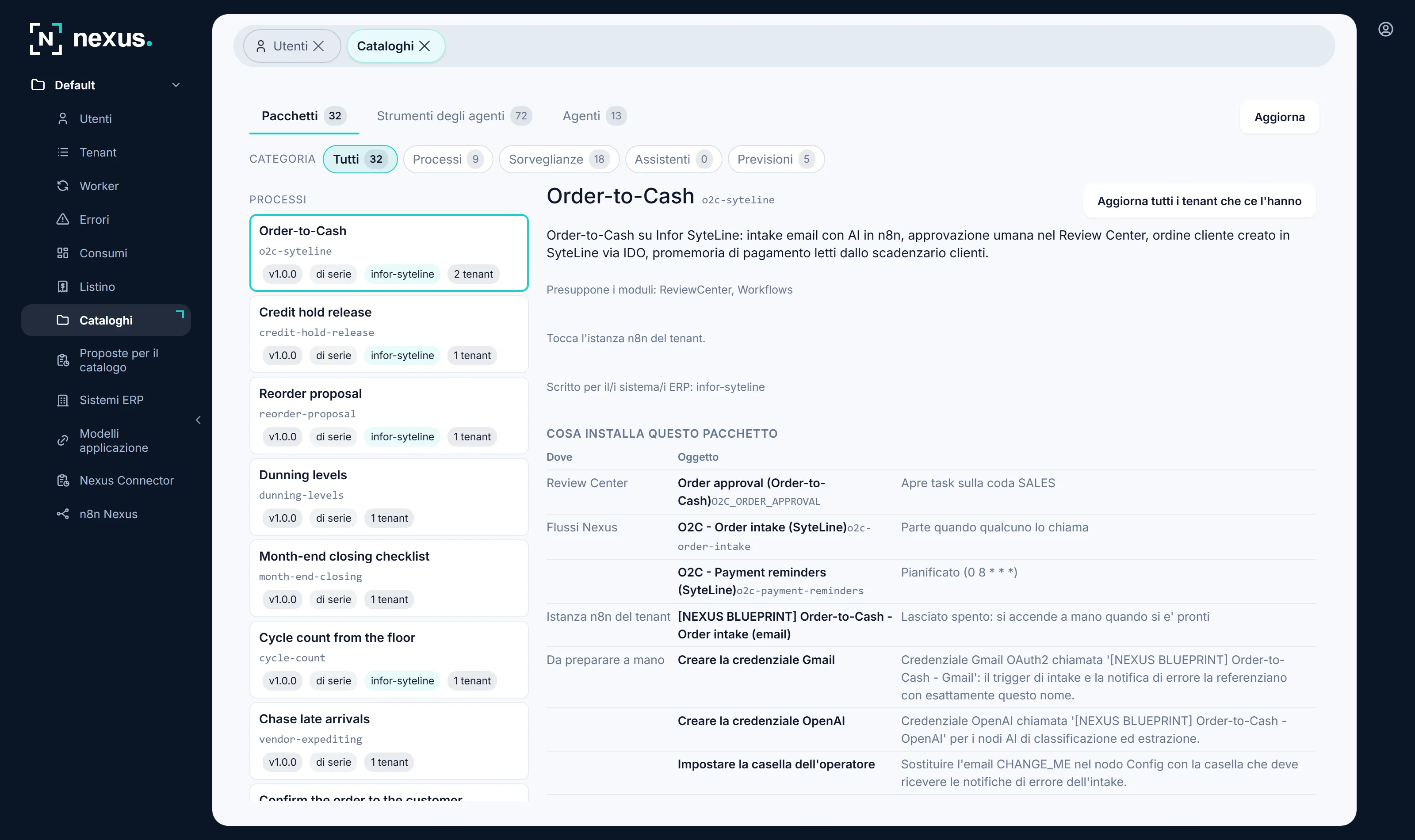Open Worker in the sidebar

click(x=107, y=186)
